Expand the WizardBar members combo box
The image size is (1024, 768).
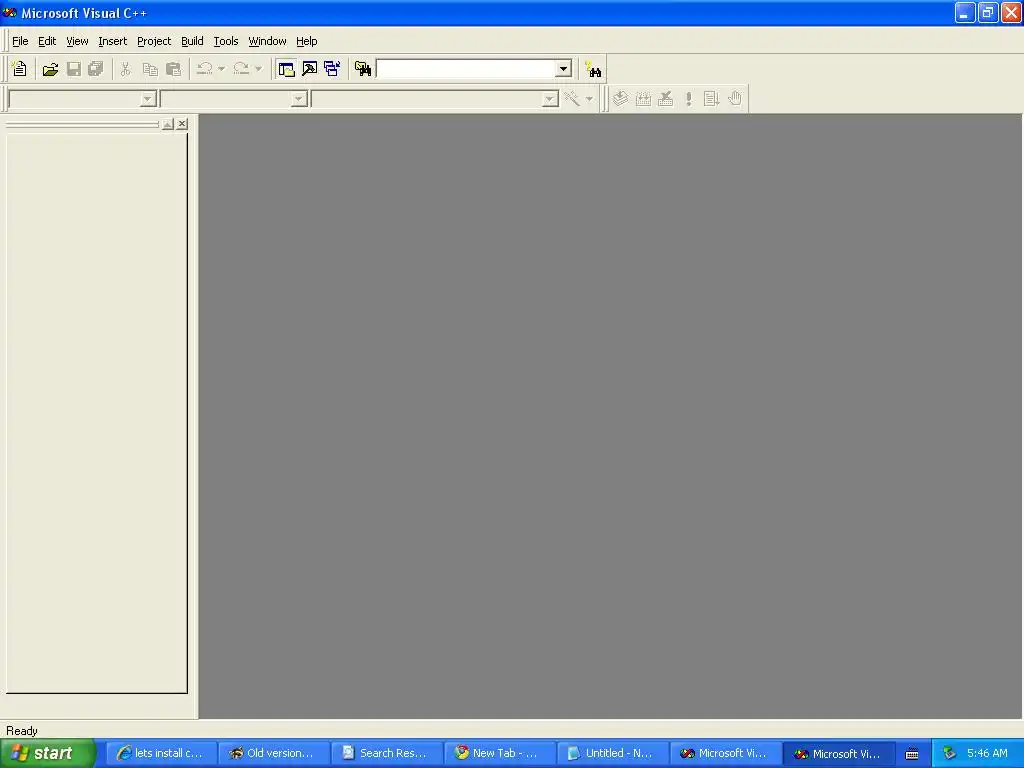[550, 99]
